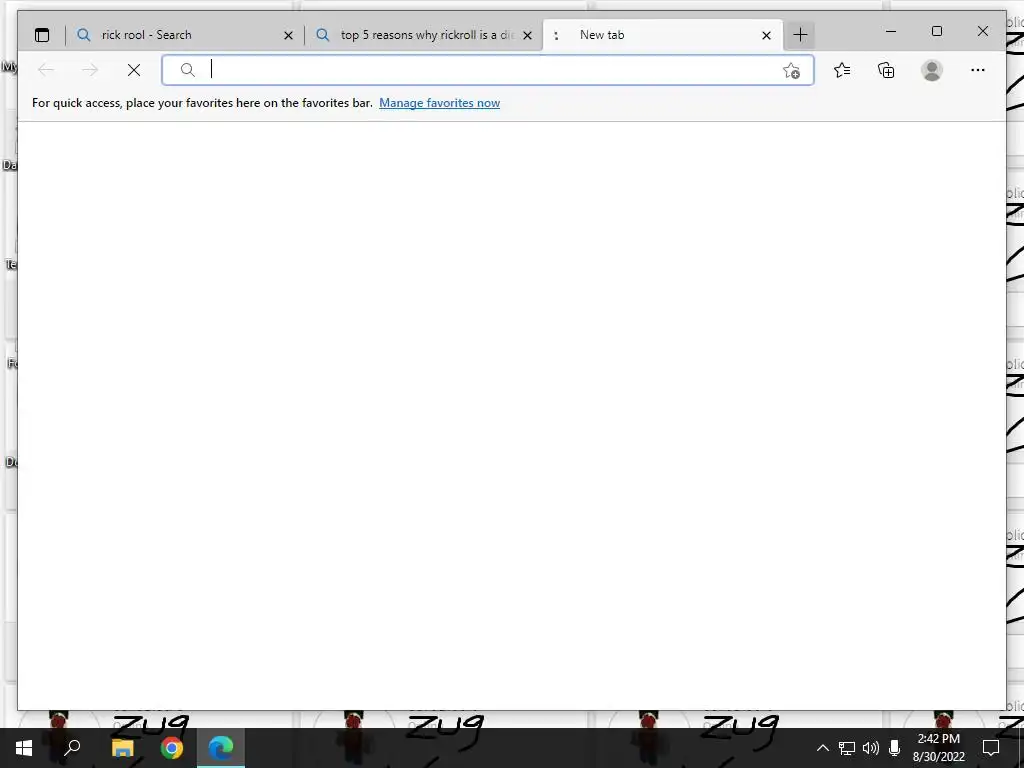Add this page to favorites star
The height and width of the screenshot is (768, 1024).
[792, 71]
